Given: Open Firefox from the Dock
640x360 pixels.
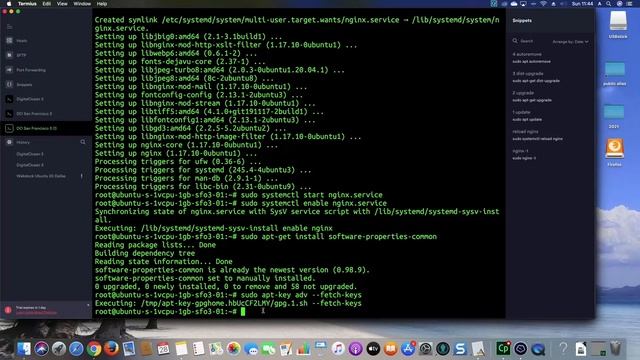Looking at the screenshot, I should [x=111, y=349].
